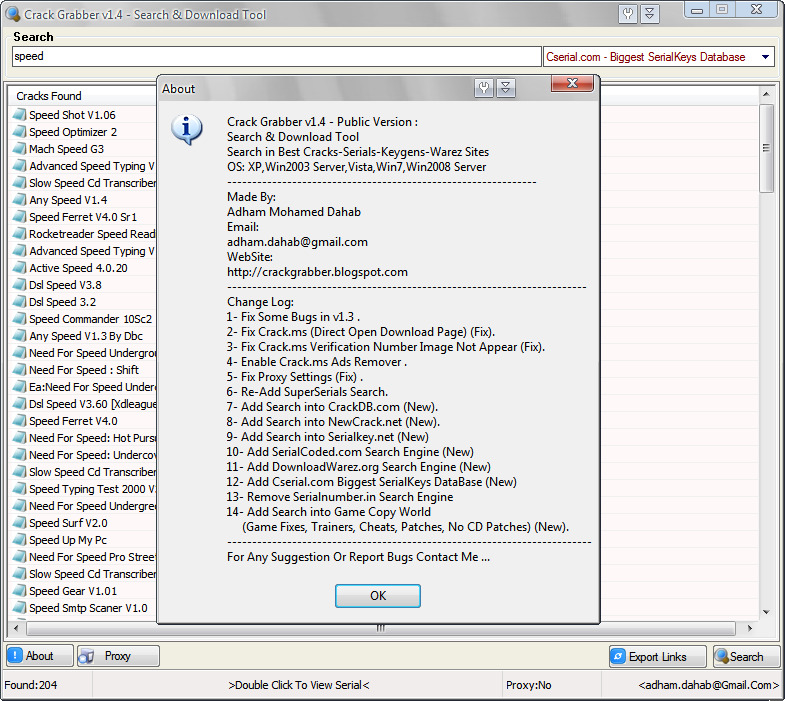This screenshot has height=701, width=785.
Task: Click the file icon beside 'Speed Up My Pc'
Action: click(x=20, y=541)
